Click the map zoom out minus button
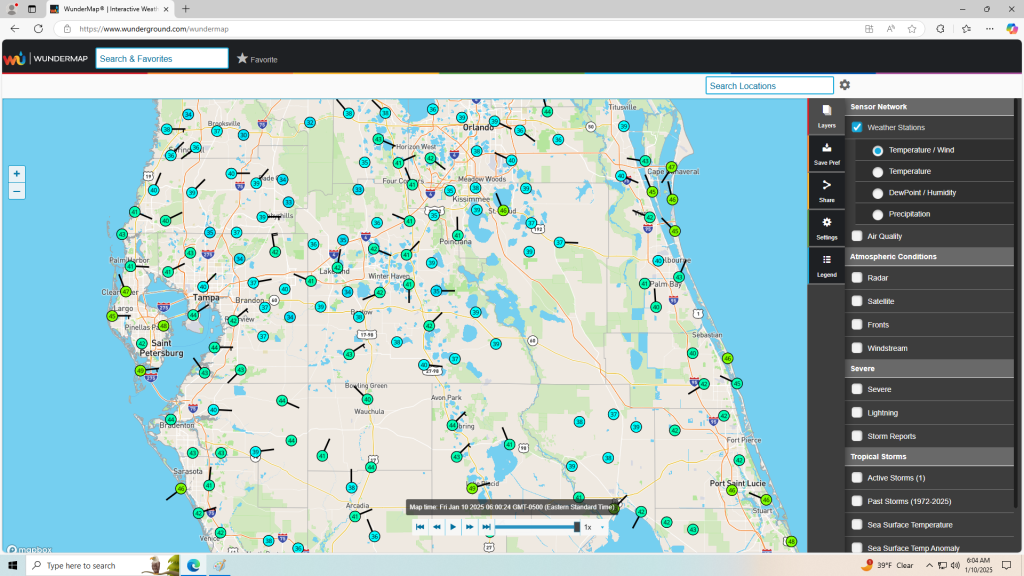The height and width of the screenshot is (576, 1024). 16,190
